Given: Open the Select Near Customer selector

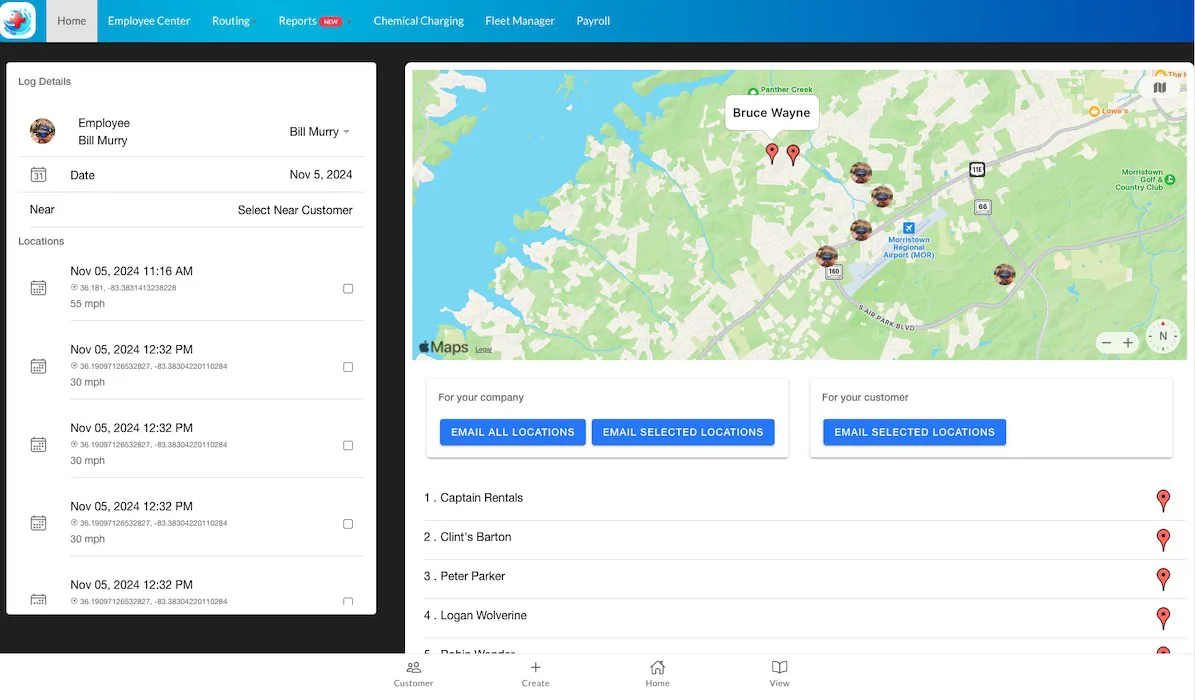Looking at the screenshot, I should click(295, 210).
